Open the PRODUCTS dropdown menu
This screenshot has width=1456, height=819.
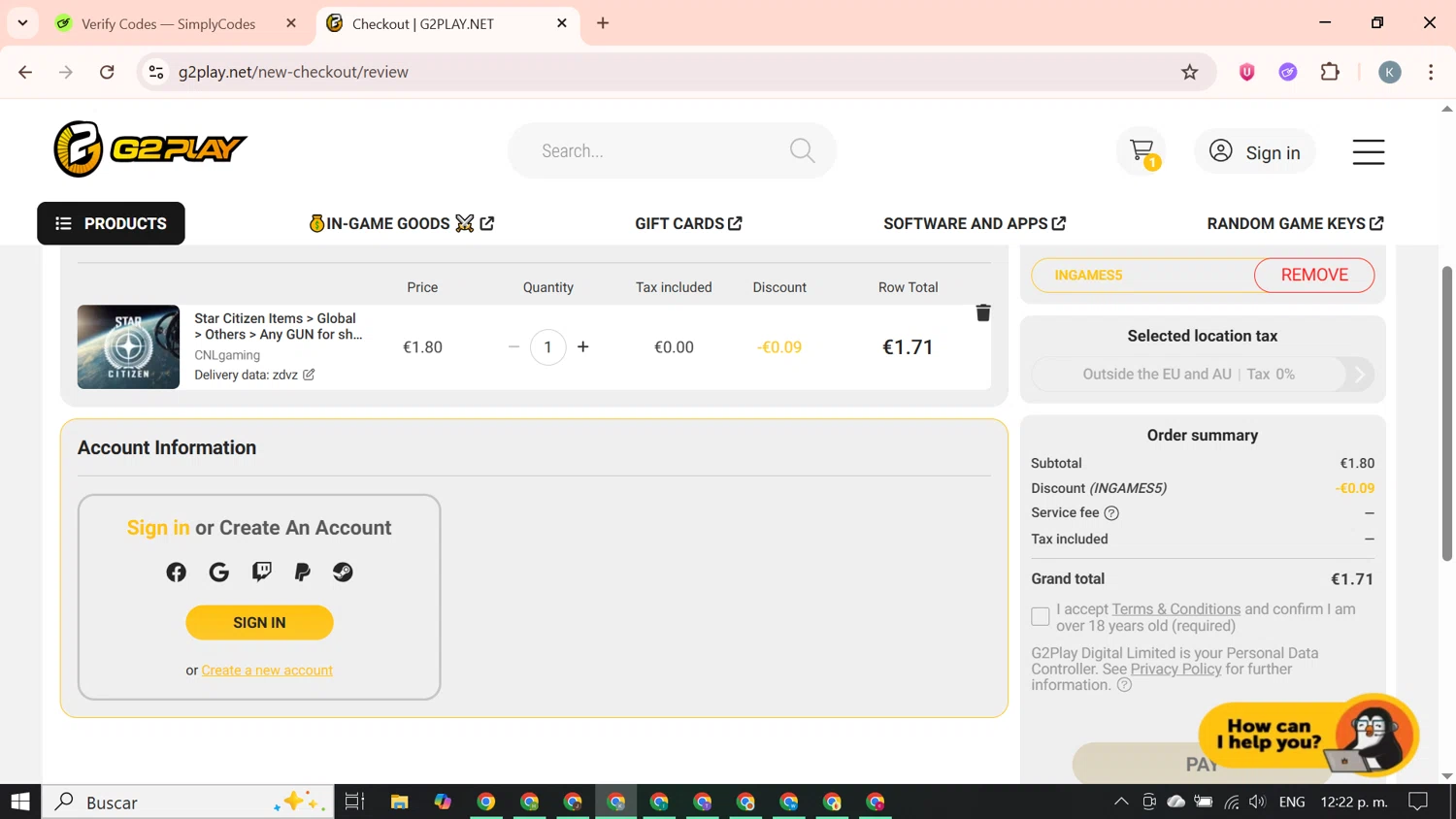[x=111, y=223]
